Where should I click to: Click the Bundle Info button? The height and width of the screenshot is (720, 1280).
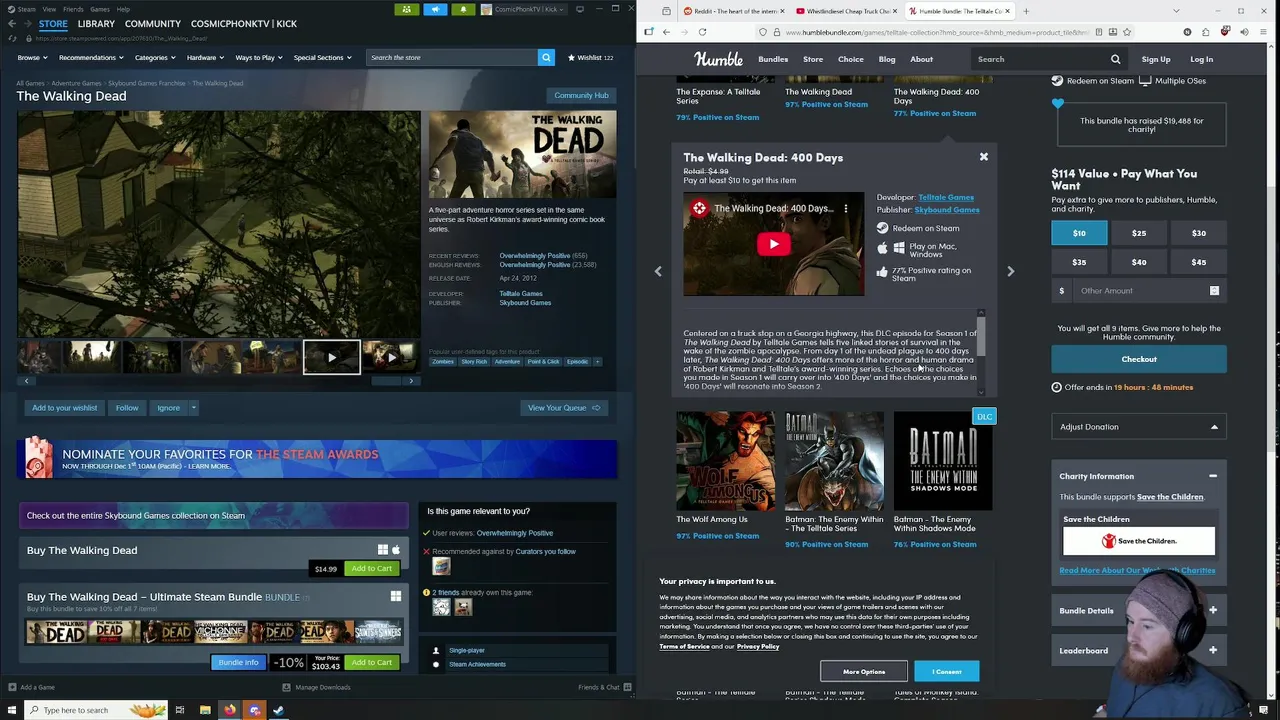pos(238,662)
